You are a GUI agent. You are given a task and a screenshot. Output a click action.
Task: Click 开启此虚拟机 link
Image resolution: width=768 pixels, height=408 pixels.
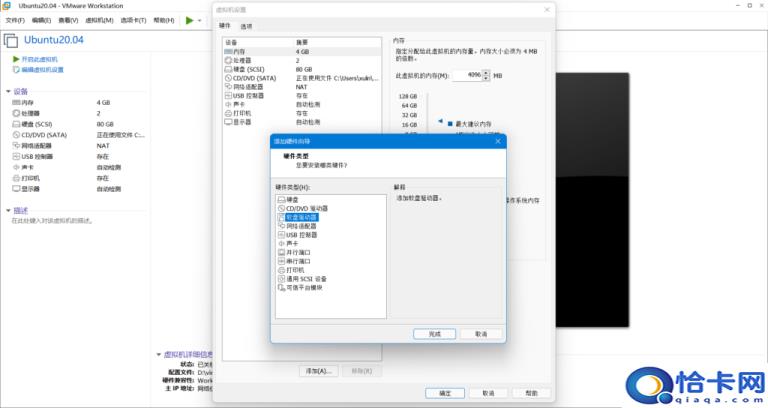pyautogui.click(x=35, y=59)
